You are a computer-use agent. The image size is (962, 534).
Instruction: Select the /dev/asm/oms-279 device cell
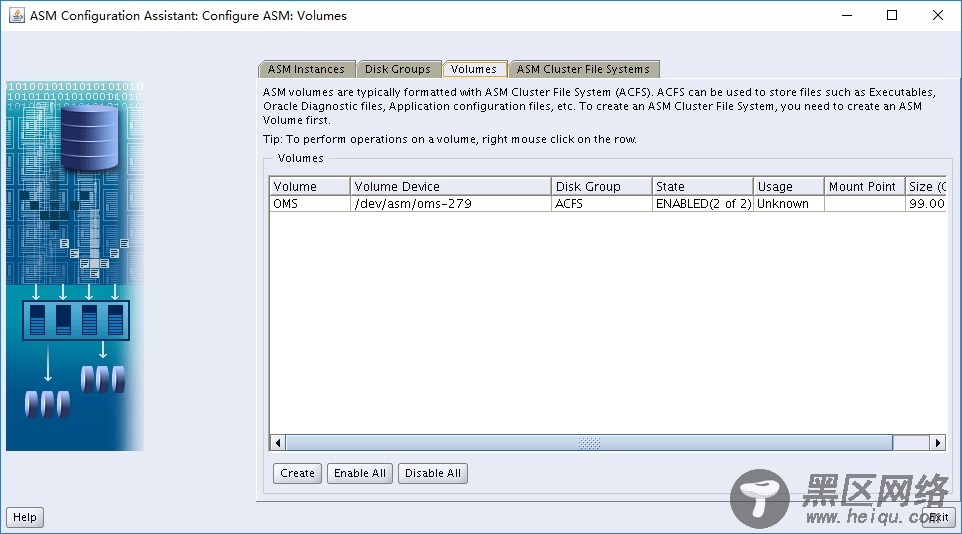pyautogui.click(x=451, y=204)
